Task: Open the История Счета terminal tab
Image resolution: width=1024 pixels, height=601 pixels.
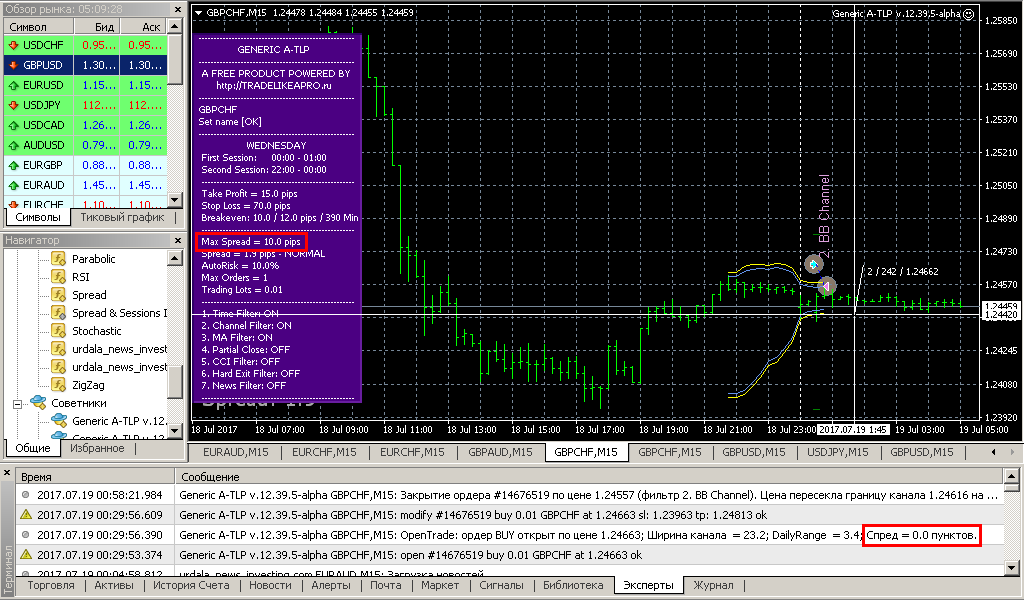Action: 191,585
